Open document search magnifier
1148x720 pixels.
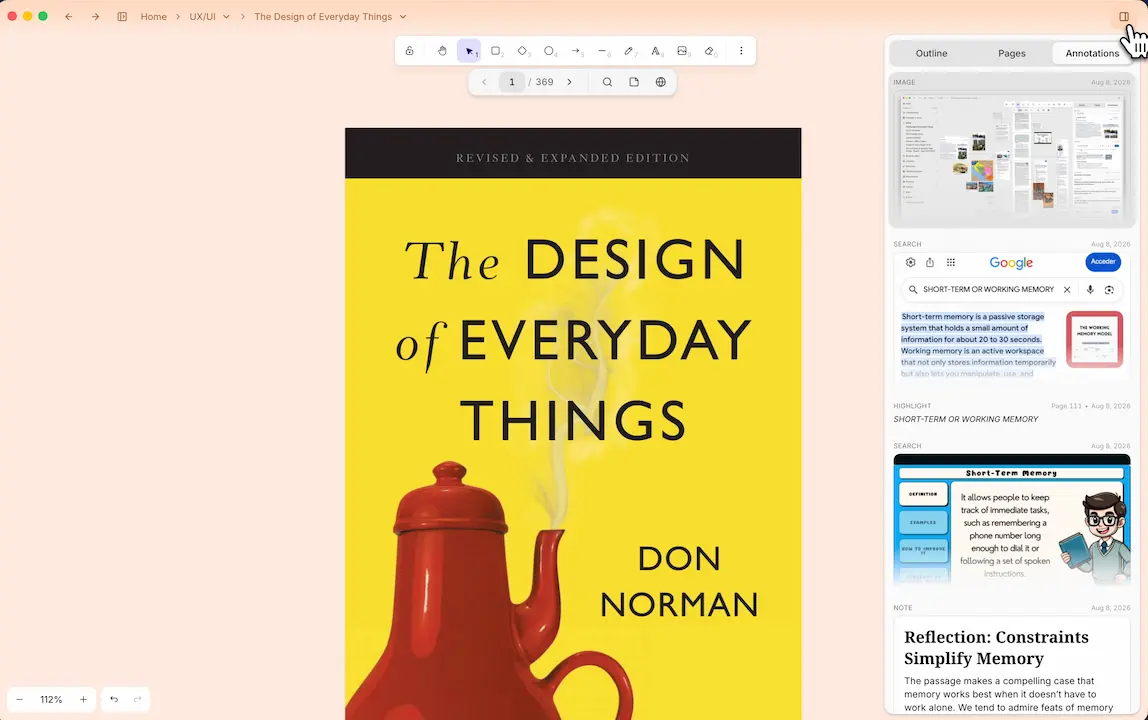607,82
